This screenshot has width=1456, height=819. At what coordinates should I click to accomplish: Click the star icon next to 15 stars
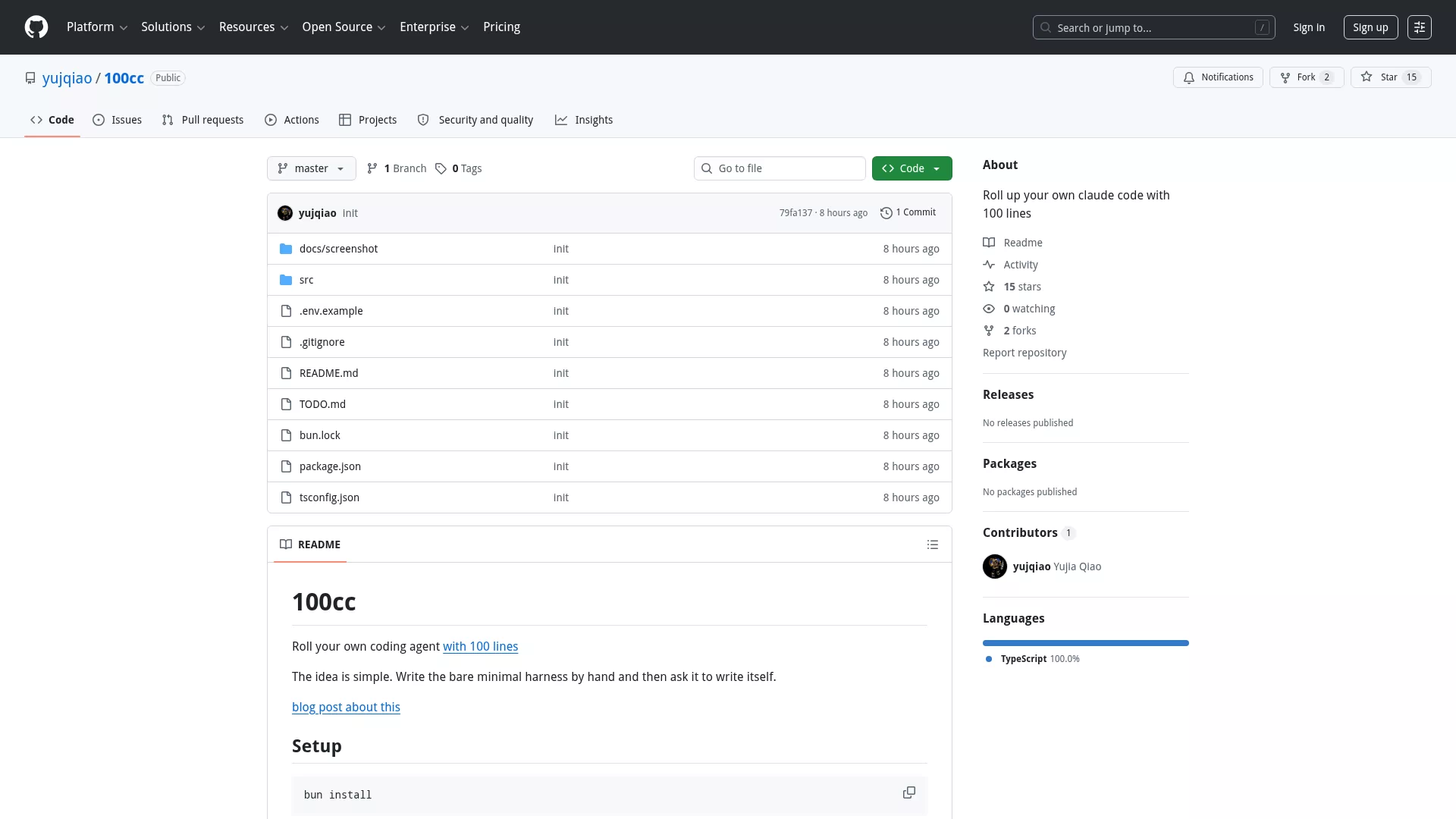[989, 287]
